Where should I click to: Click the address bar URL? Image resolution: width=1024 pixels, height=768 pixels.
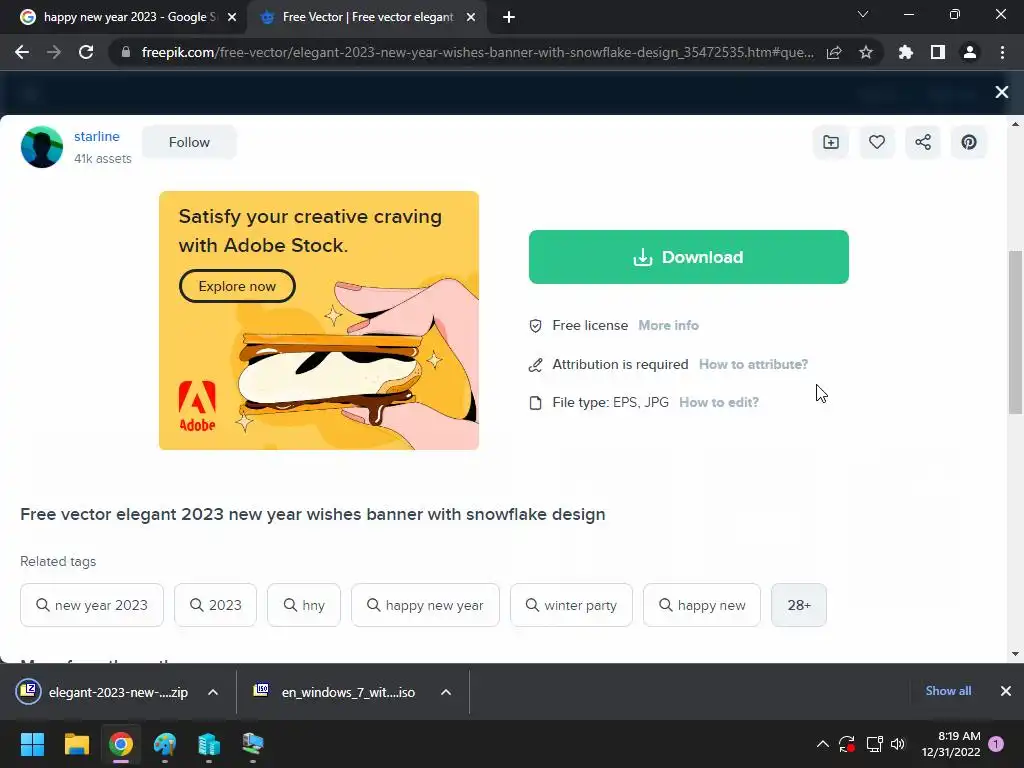[477, 52]
